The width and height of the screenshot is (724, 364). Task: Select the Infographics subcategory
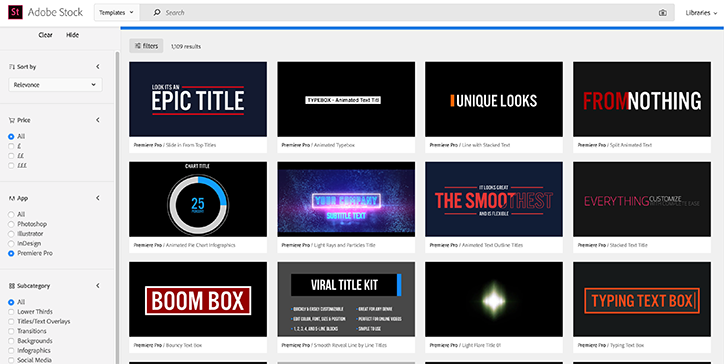(11, 351)
